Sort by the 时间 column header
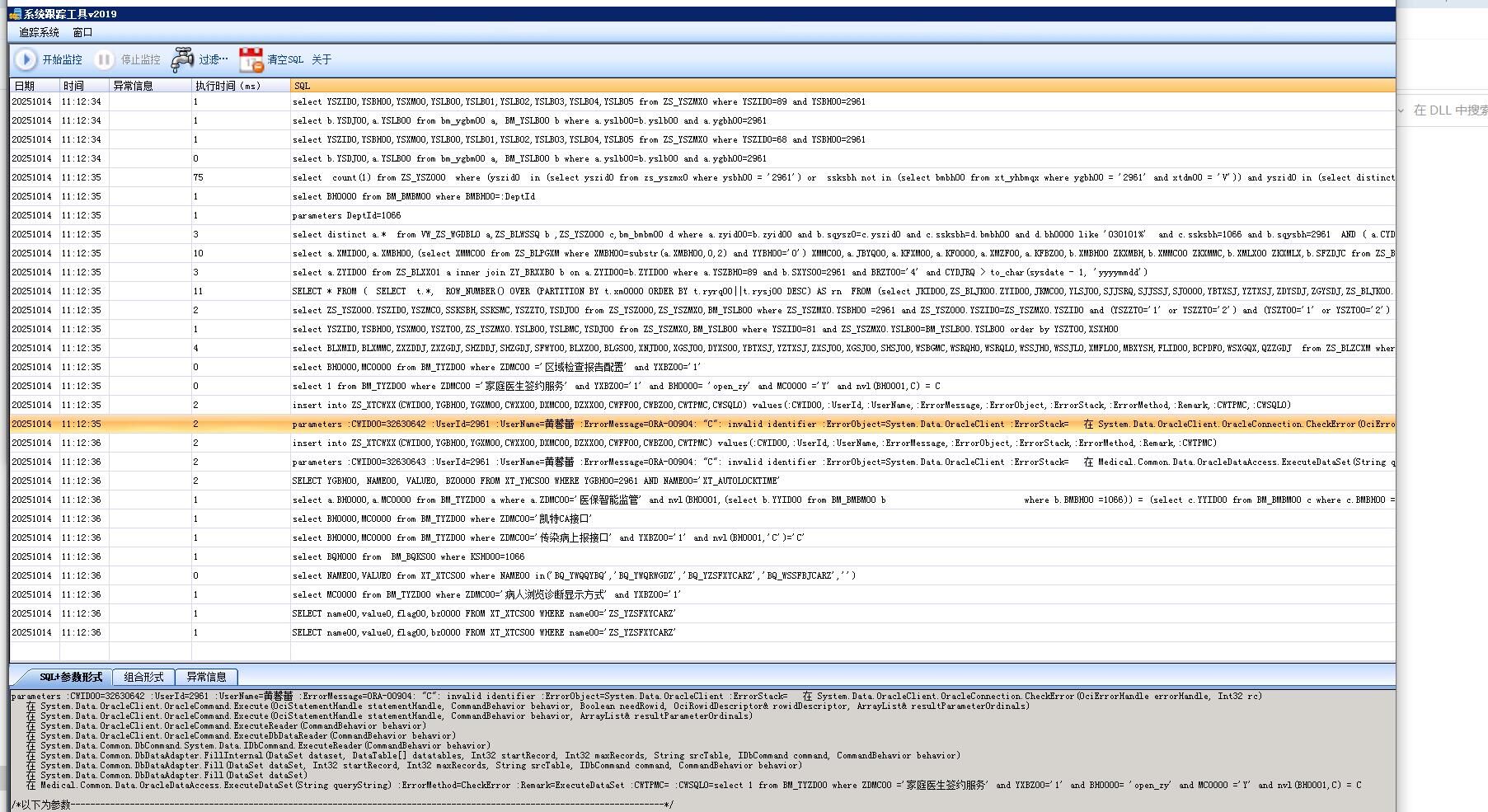Viewport: 1488px width, 812px height. [x=84, y=86]
